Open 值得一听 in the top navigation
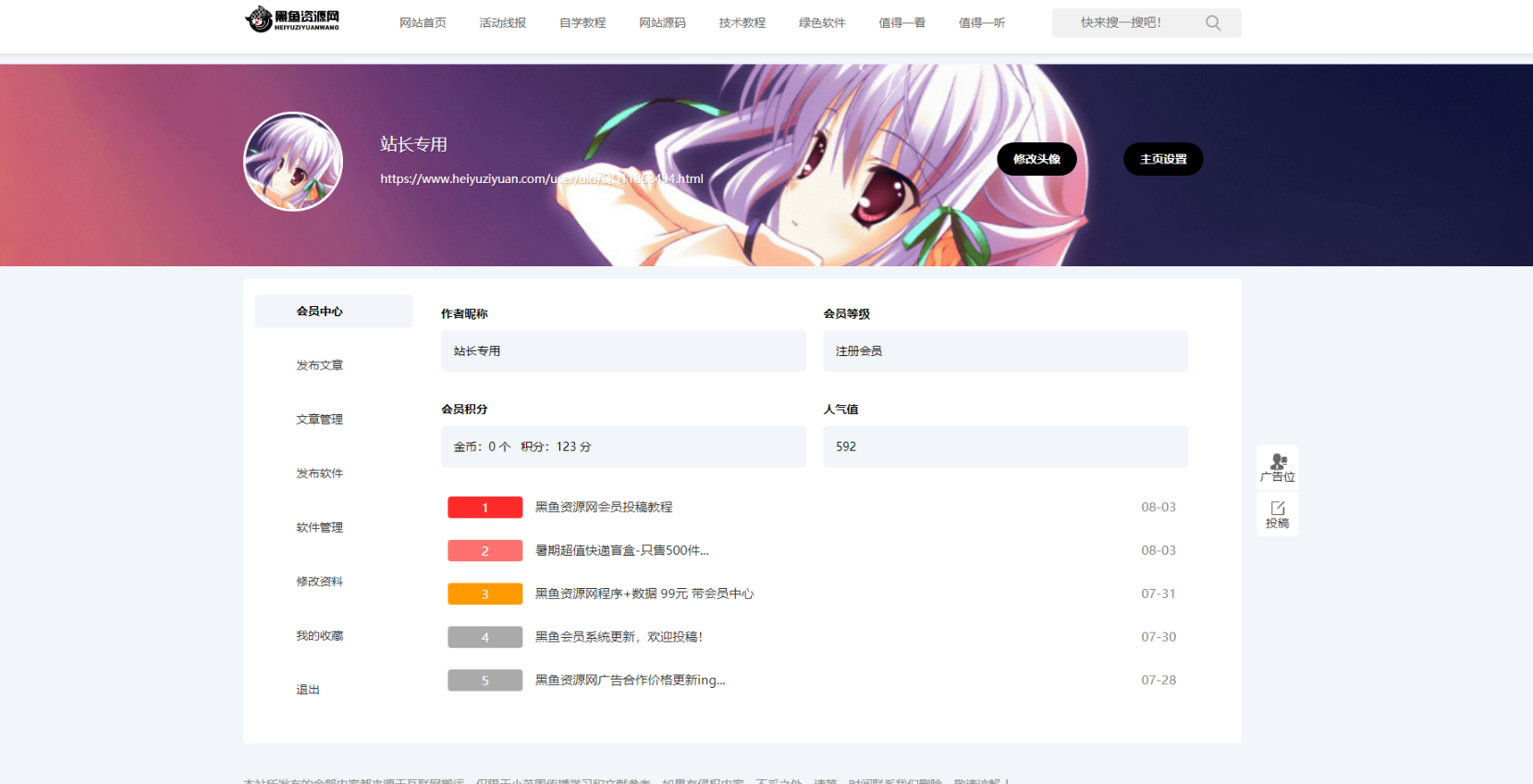1533x784 pixels. pos(982,23)
